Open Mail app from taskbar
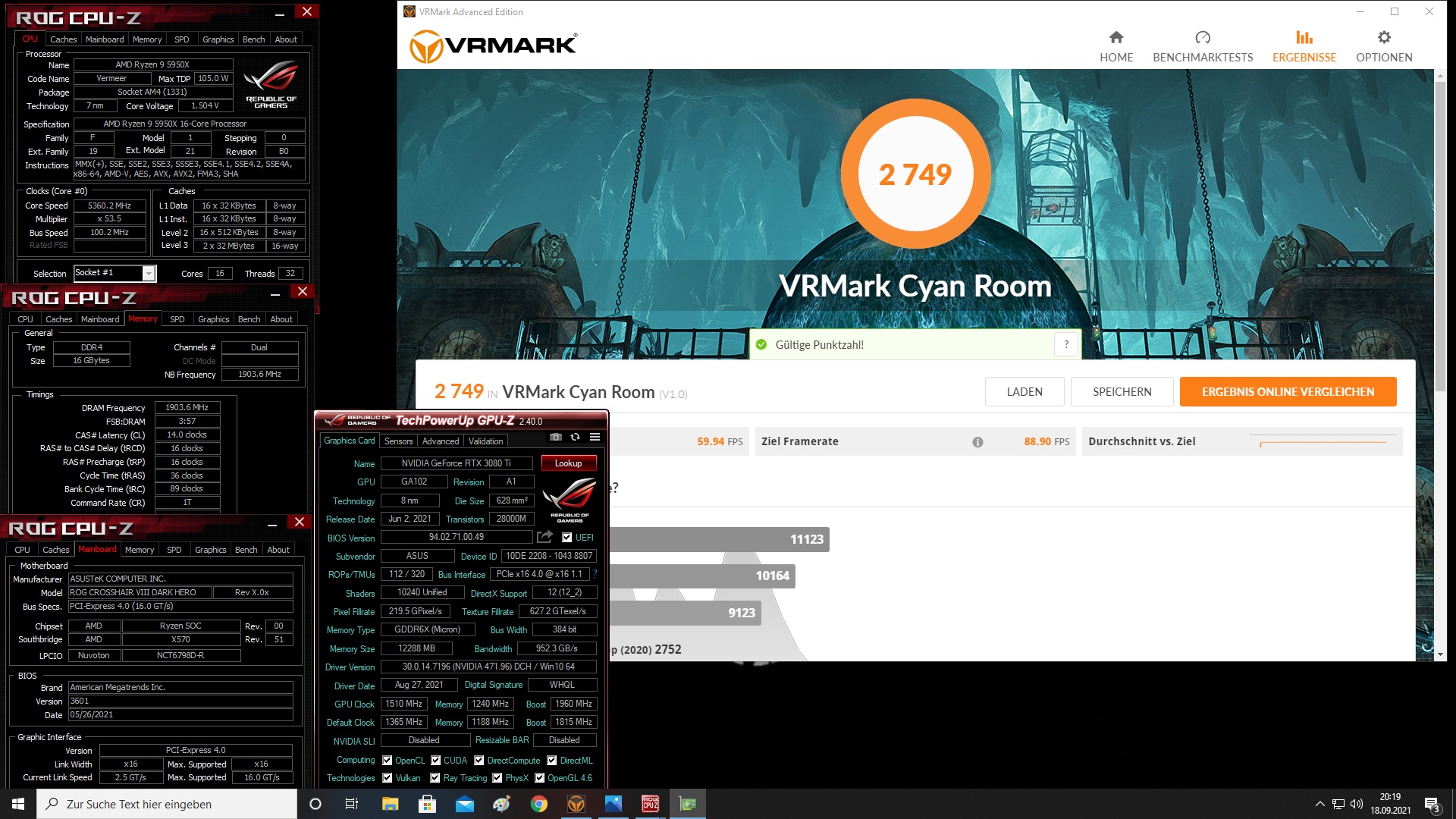 pos(464,804)
